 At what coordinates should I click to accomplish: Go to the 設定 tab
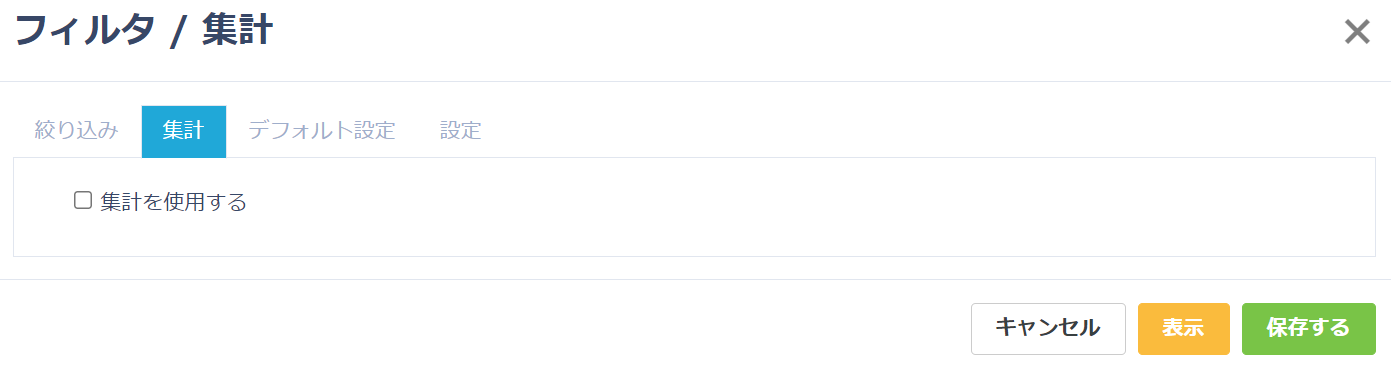[x=461, y=131]
